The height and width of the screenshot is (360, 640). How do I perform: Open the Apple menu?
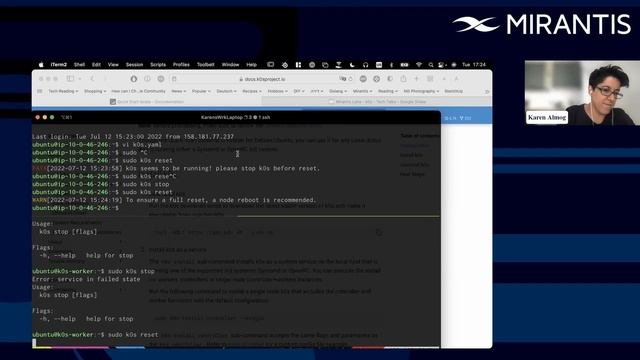click(41, 65)
